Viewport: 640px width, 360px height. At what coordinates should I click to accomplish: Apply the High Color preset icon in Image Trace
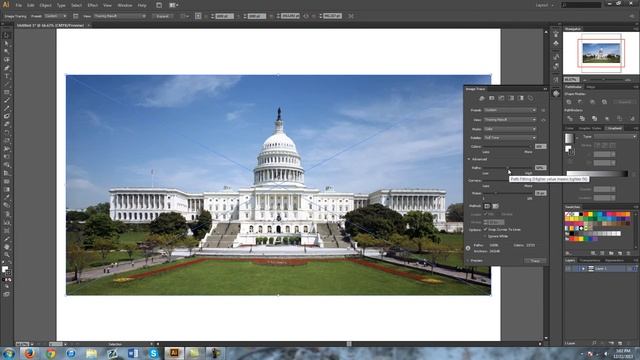pyautogui.click(x=491, y=98)
